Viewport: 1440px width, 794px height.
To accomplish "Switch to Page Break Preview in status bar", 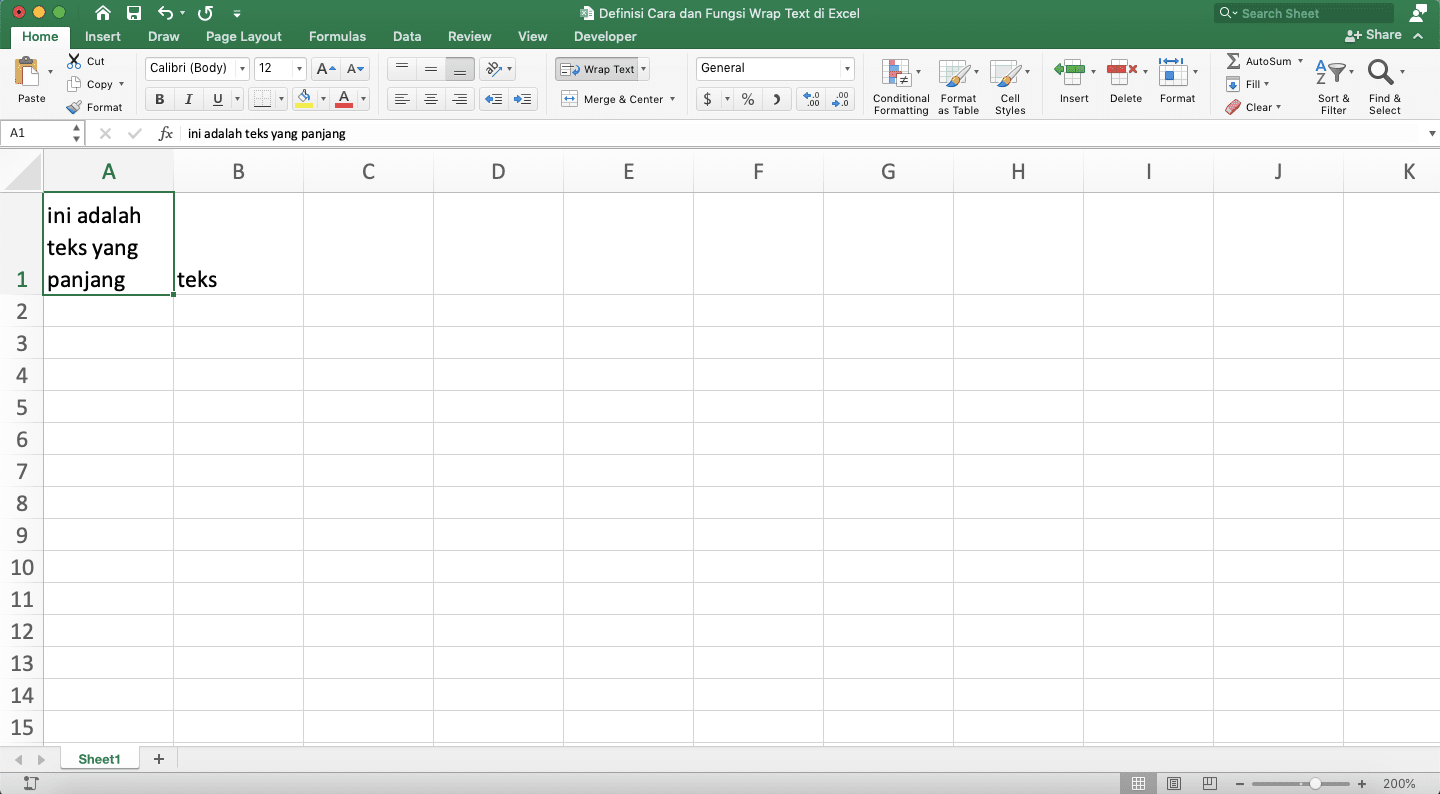I will pyautogui.click(x=1210, y=783).
